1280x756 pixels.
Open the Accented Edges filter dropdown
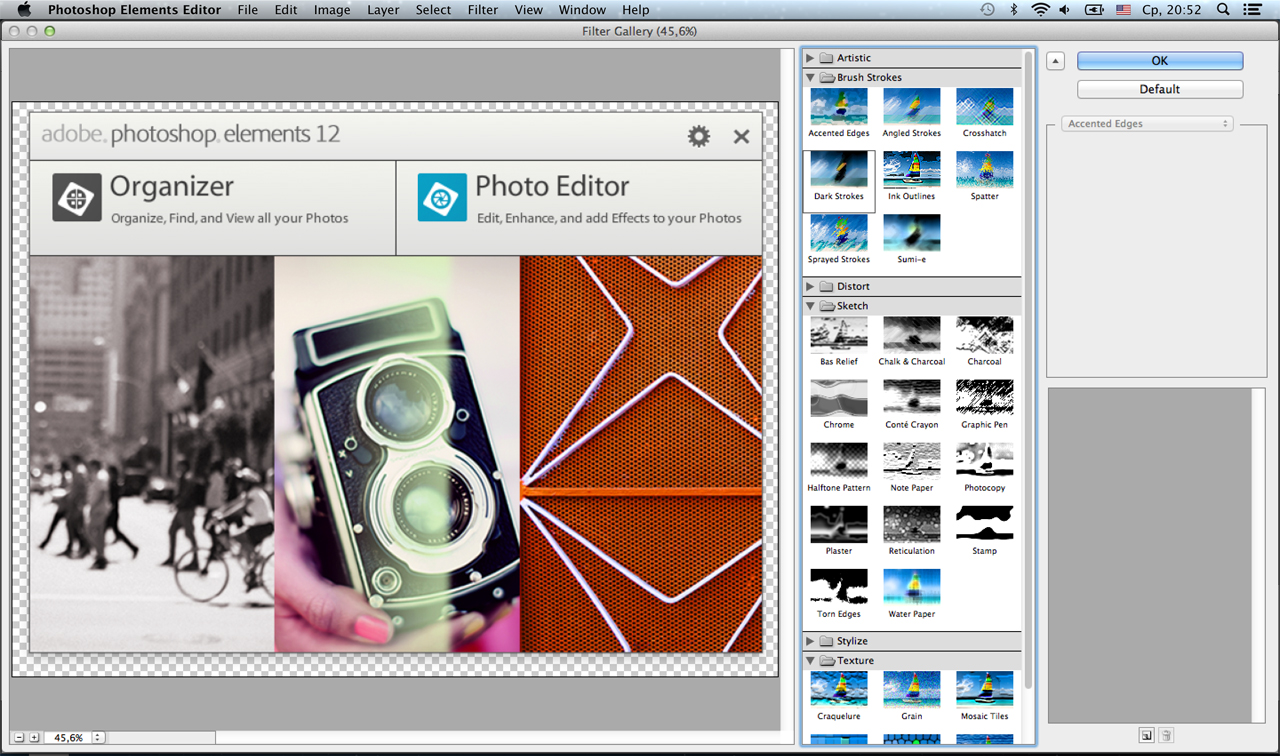(1147, 124)
